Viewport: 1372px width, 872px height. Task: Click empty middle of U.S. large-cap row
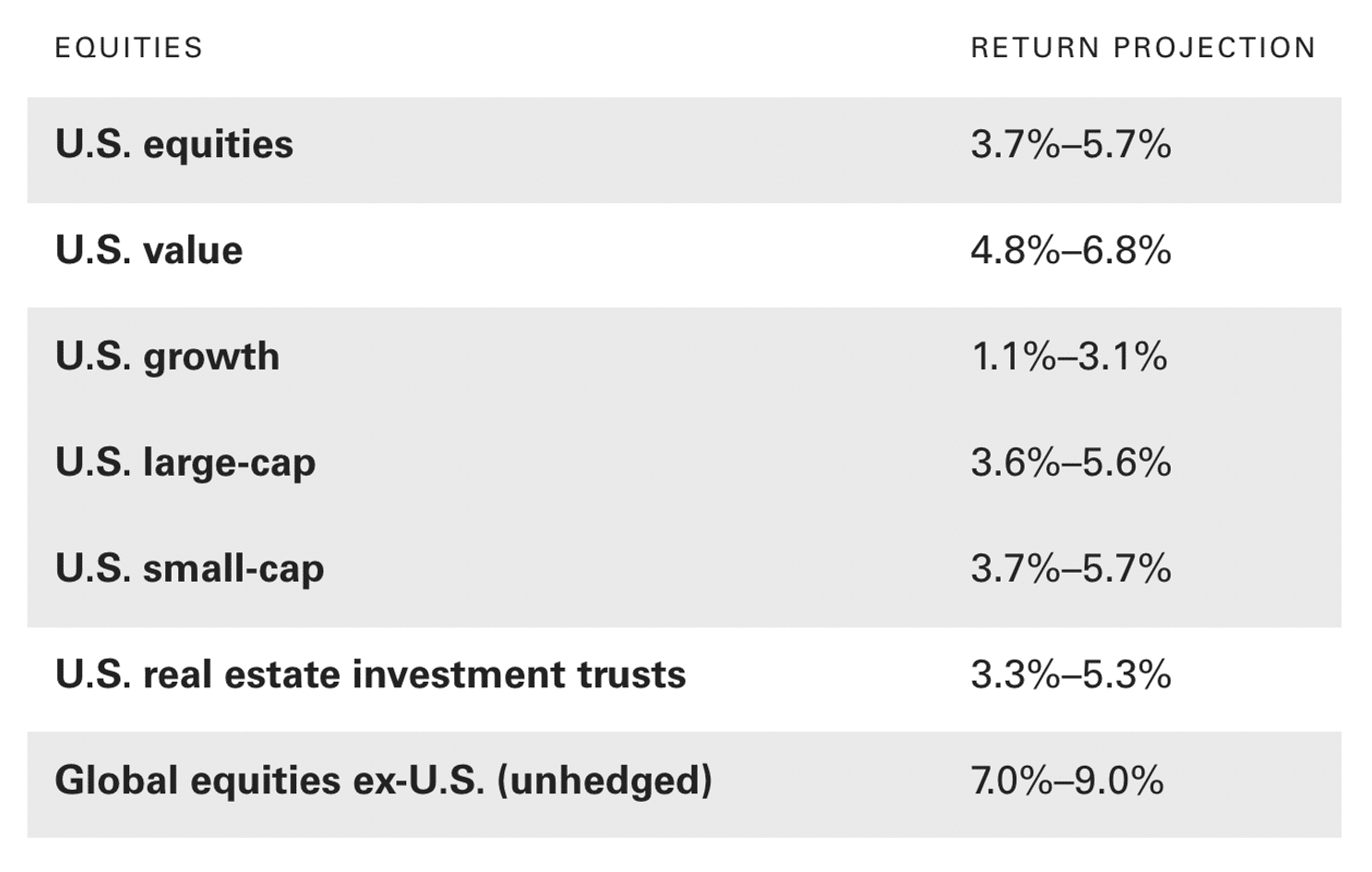coord(628,463)
